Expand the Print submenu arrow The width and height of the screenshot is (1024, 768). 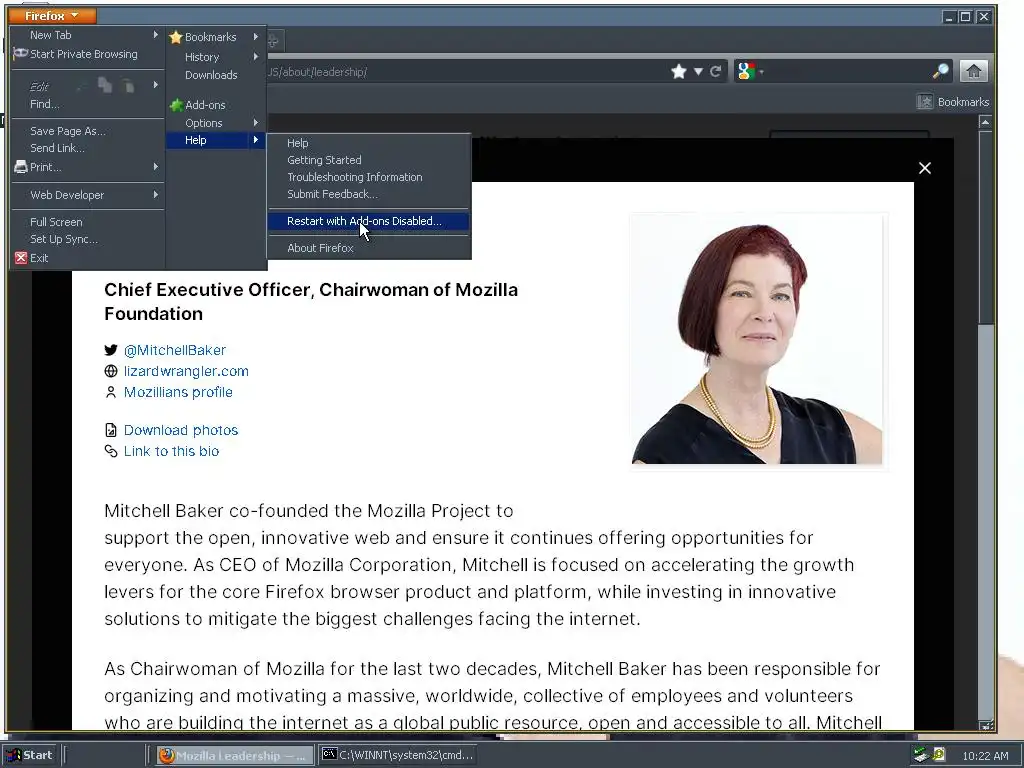click(155, 167)
